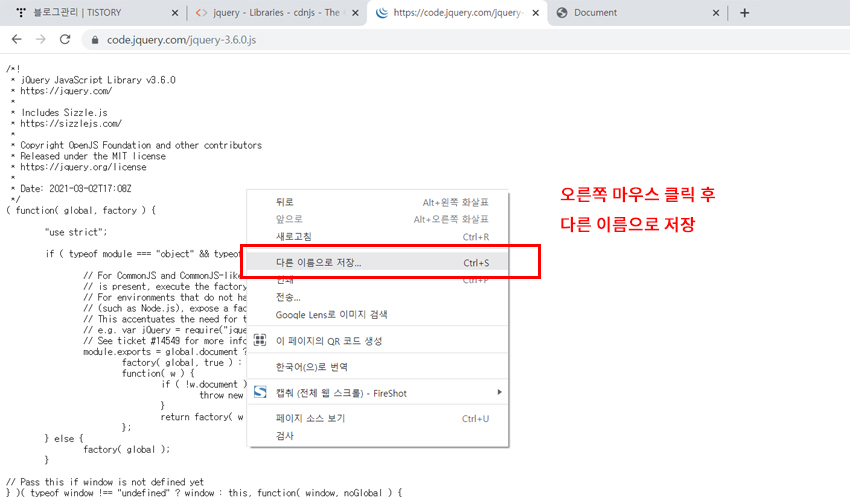The width and height of the screenshot is (850, 500).
Task: Click the https://jquery.org/license text line
Action: pyautogui.click(x=83, y=167)
